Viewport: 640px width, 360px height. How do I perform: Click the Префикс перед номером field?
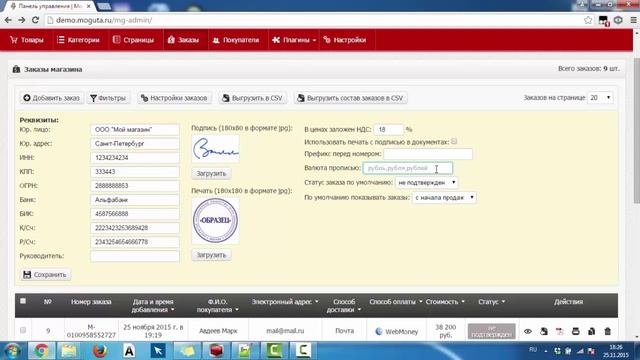[x=428, y=154]
